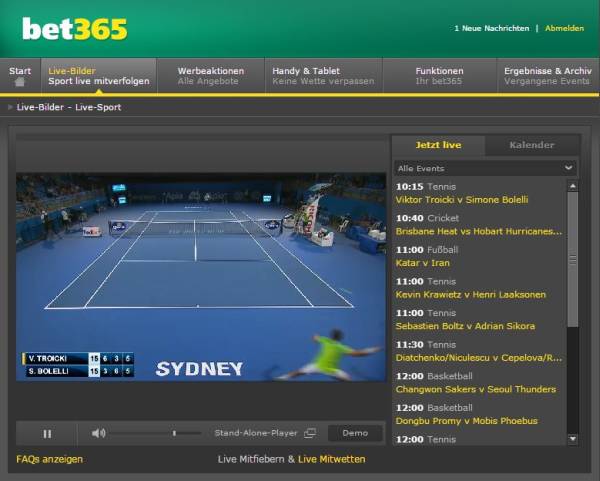Switch to the Kalender tab
This screenshot has width=600, height=481.
point(532,145)
